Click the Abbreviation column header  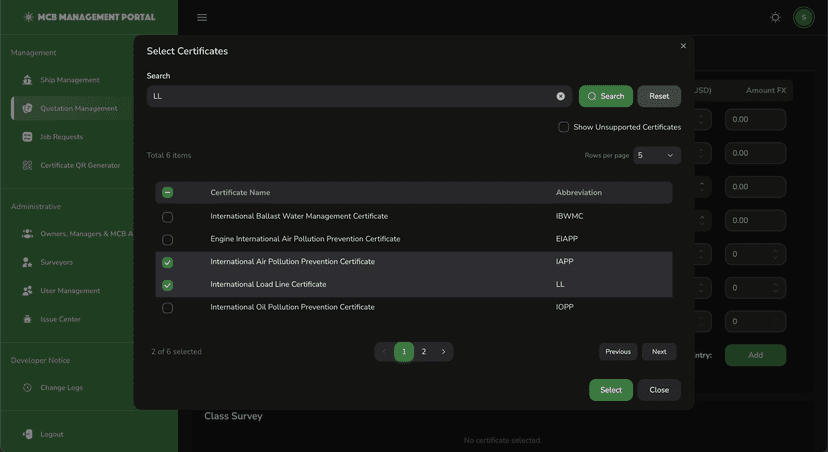tap(579, 192)
